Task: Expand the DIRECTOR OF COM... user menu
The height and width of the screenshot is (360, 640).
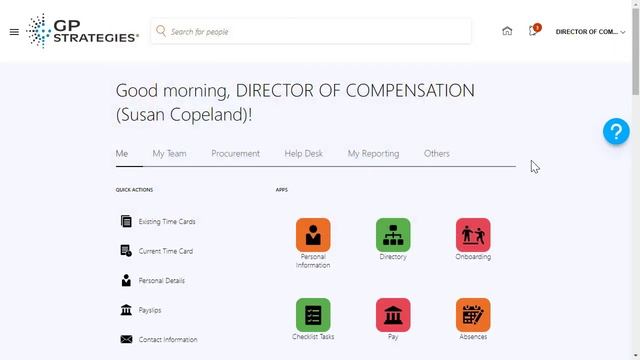Action: (x=590, y=31)
